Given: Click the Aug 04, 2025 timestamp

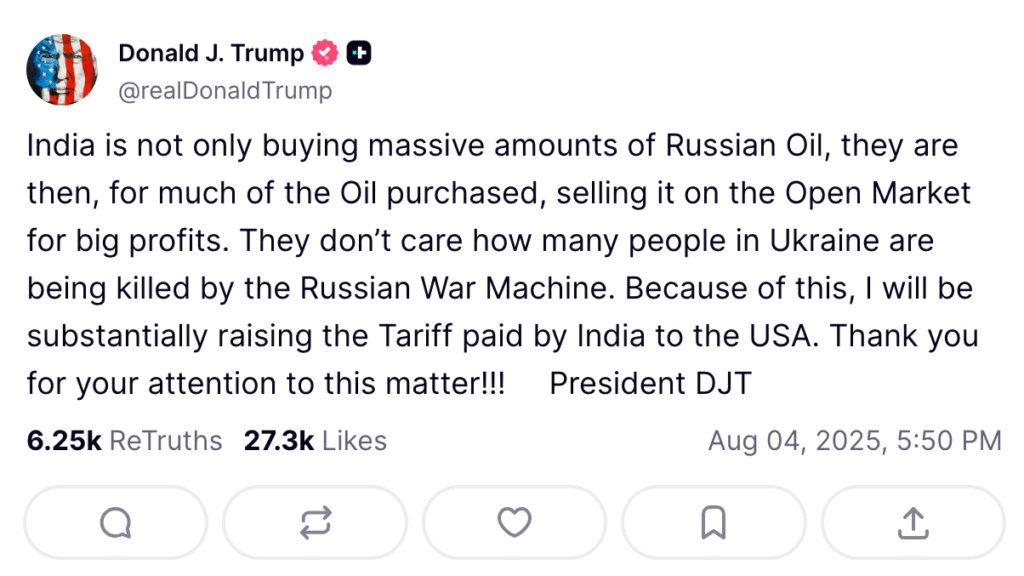Looking at the screenshot, I should pos(854,440).
